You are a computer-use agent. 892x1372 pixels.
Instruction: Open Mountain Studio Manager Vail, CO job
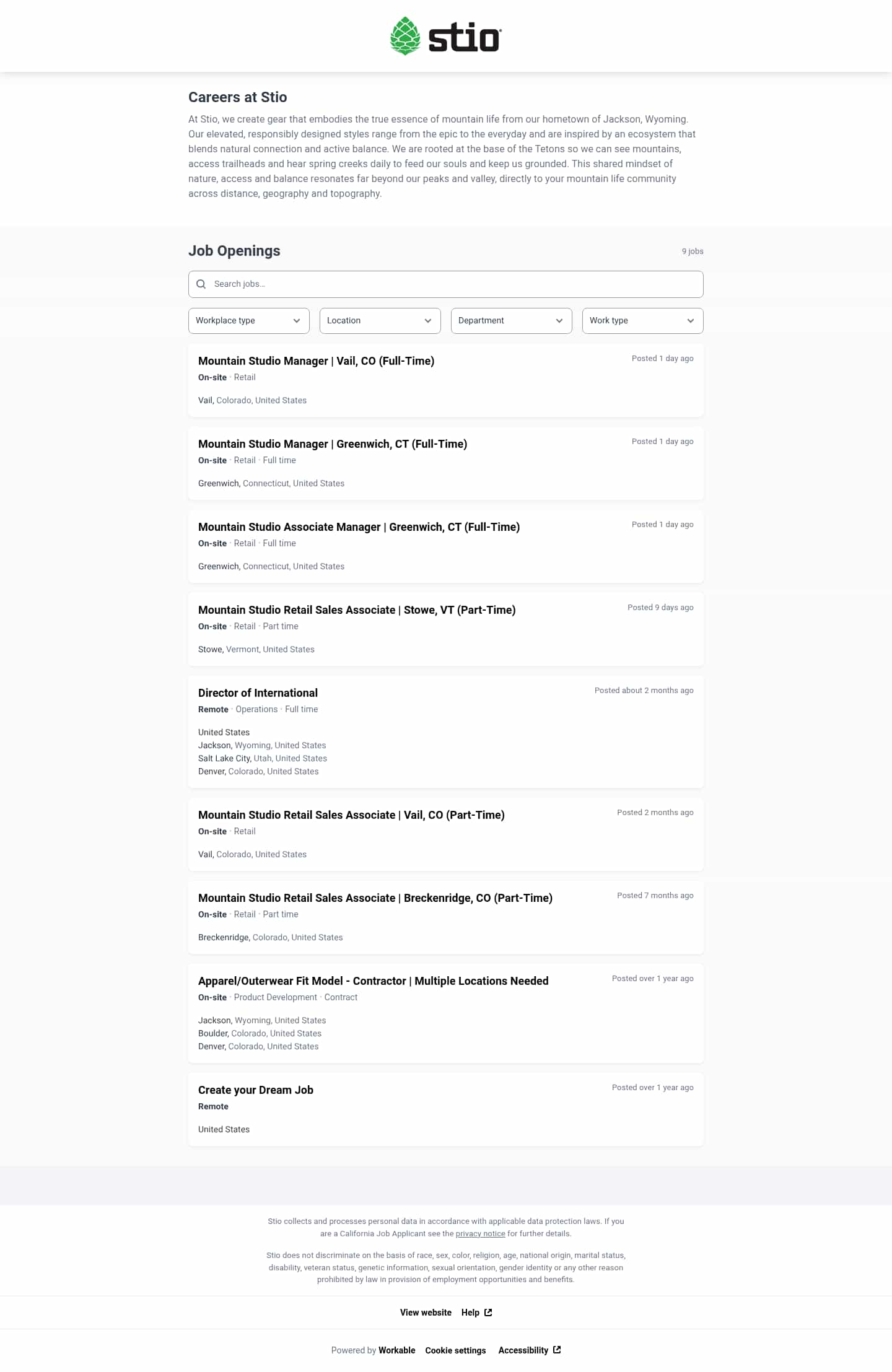pos(316,361)
